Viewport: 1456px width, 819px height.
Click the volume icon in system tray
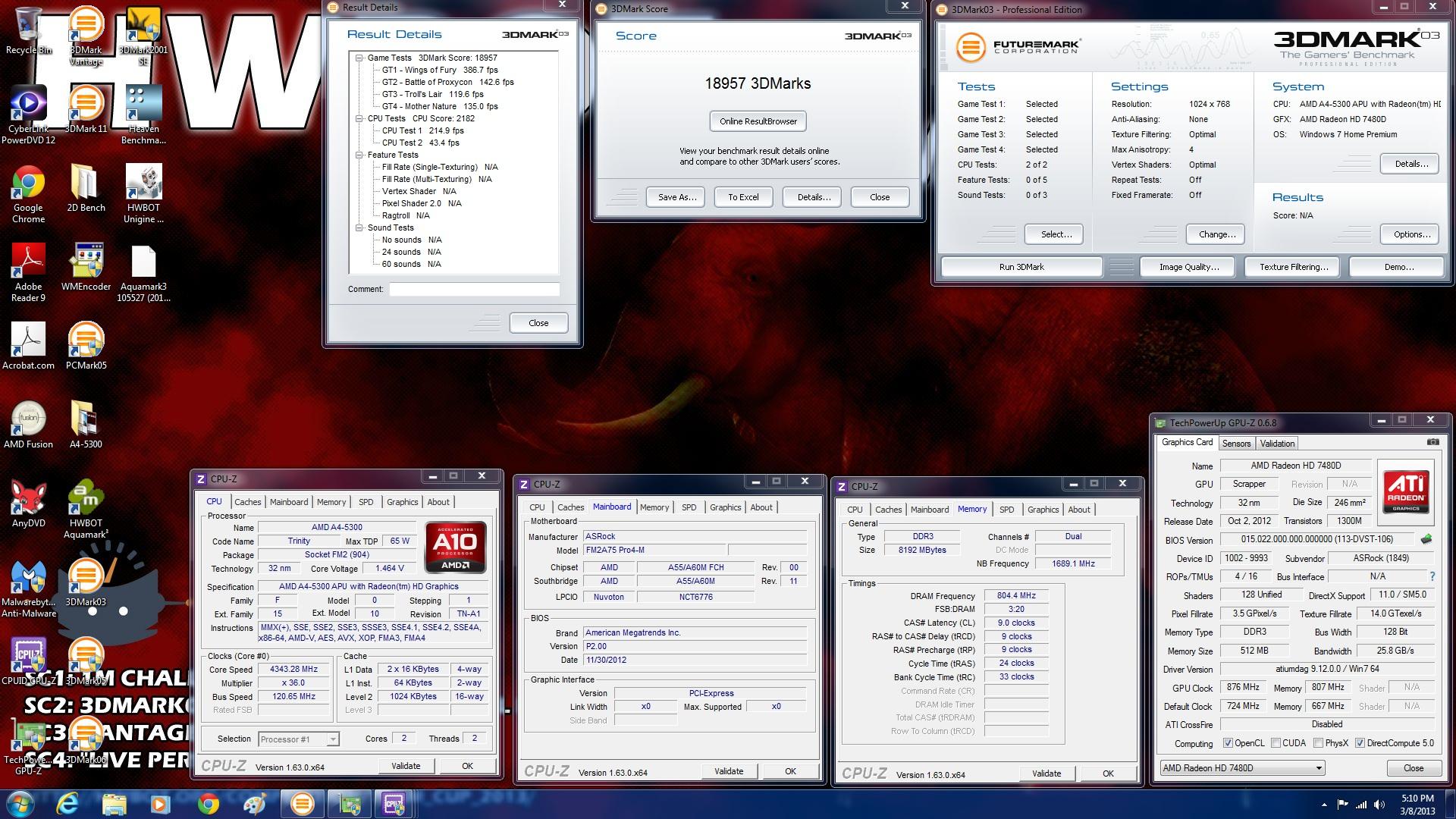(x=1379, y=805)
